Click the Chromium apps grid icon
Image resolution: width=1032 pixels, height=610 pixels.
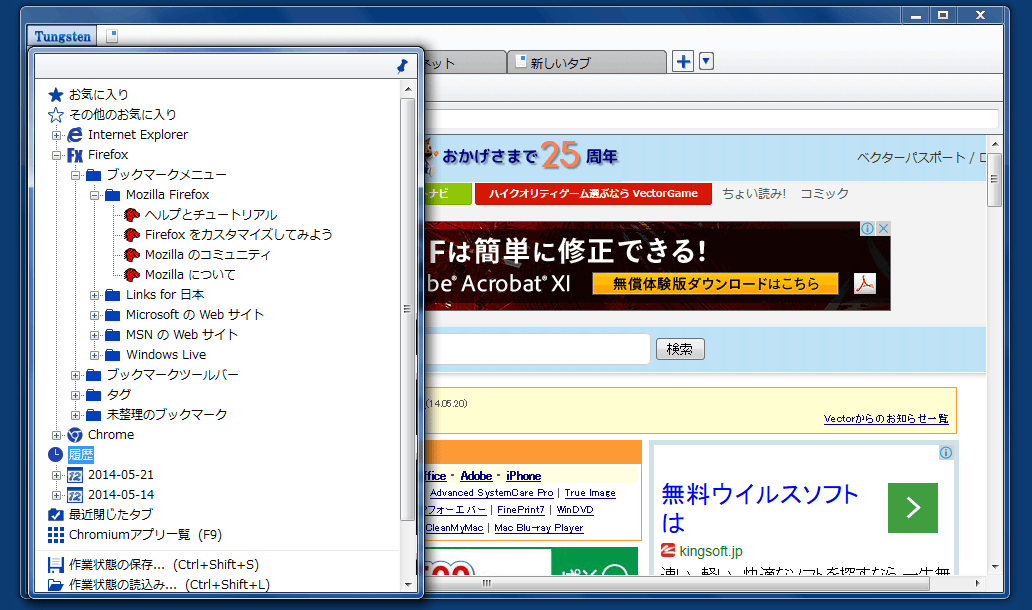[56, 535]
